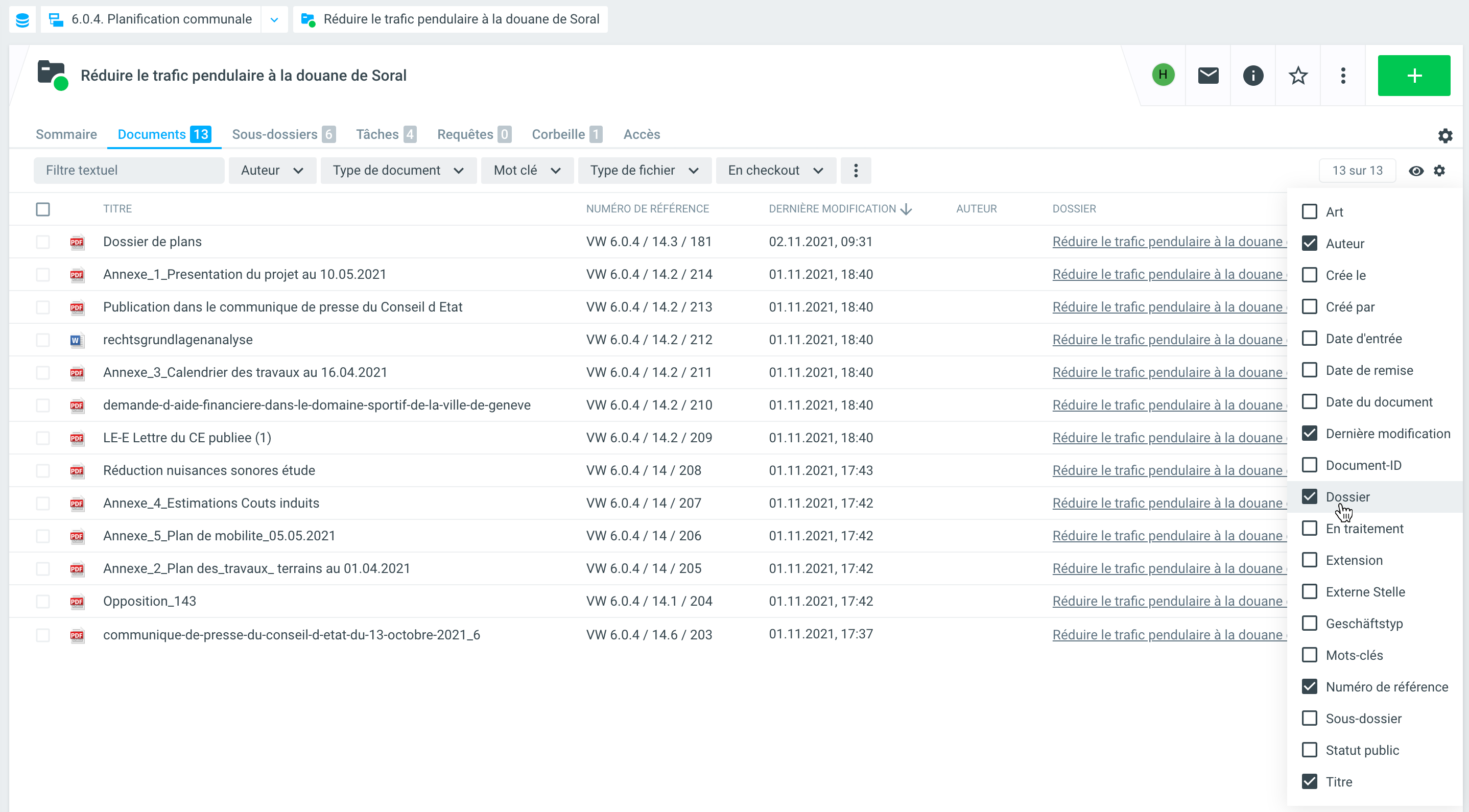The height and width of the screenshot is (812, 1469).
Task: Open the filter bar more-options dots
Action: click(856, 171)
